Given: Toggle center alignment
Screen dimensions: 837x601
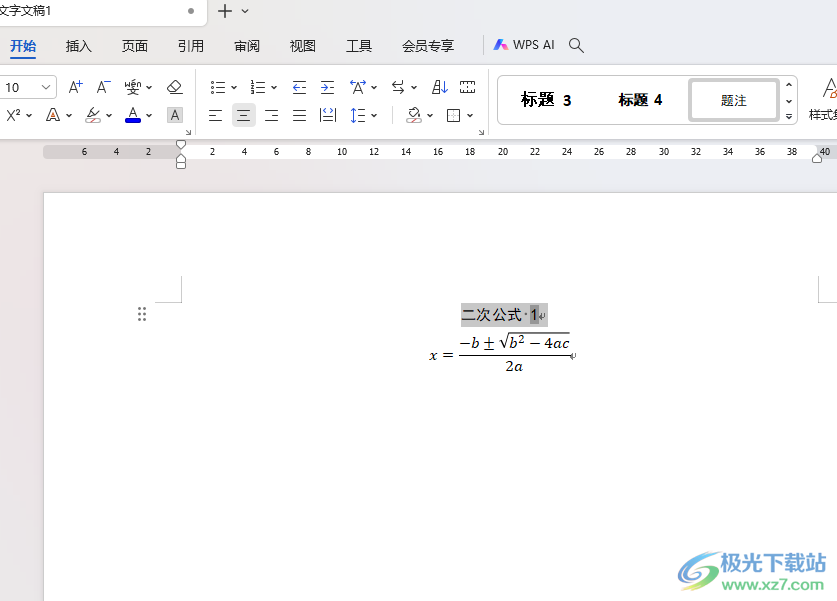Looking at the screenshot, I should [x=243, y=115].
